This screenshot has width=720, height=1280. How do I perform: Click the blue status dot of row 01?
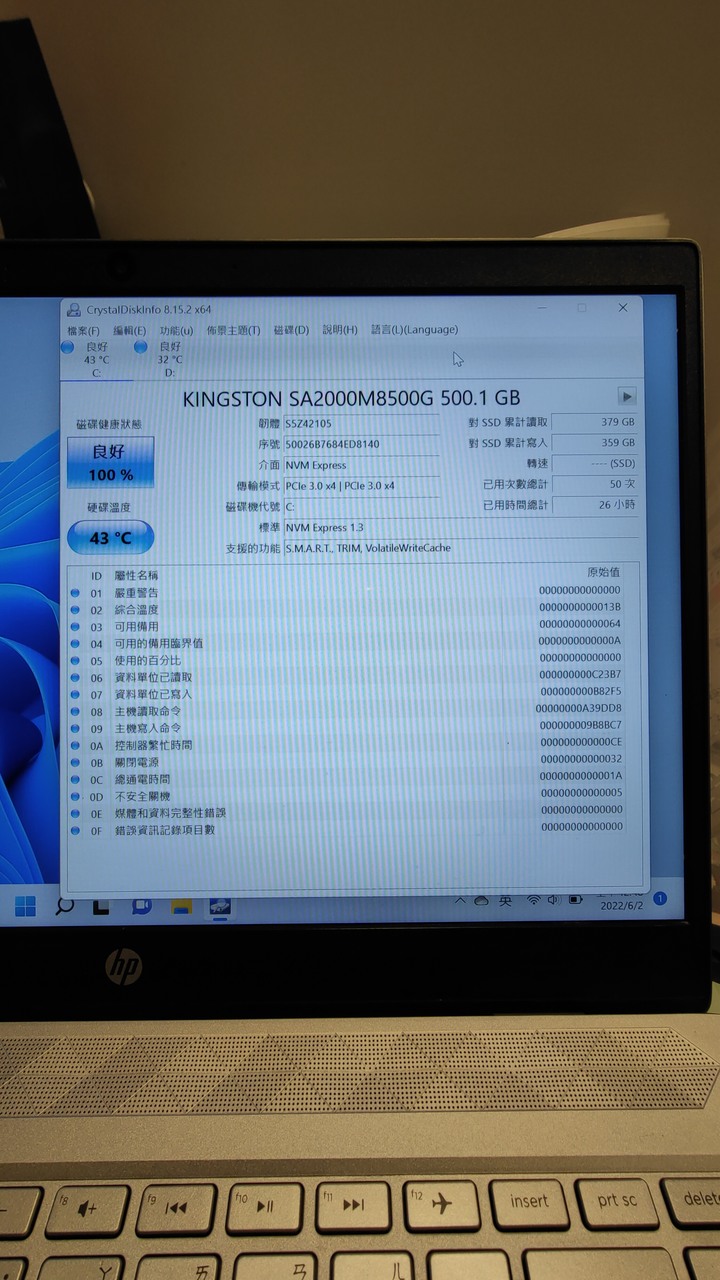click(75, 593)
